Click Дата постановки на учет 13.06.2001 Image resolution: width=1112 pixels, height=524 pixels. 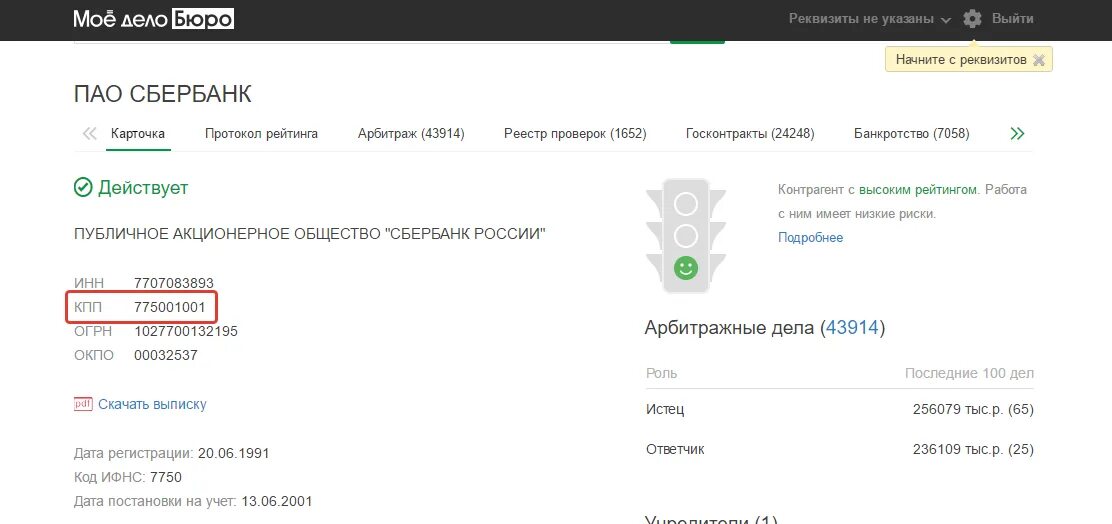click(277, 501)
